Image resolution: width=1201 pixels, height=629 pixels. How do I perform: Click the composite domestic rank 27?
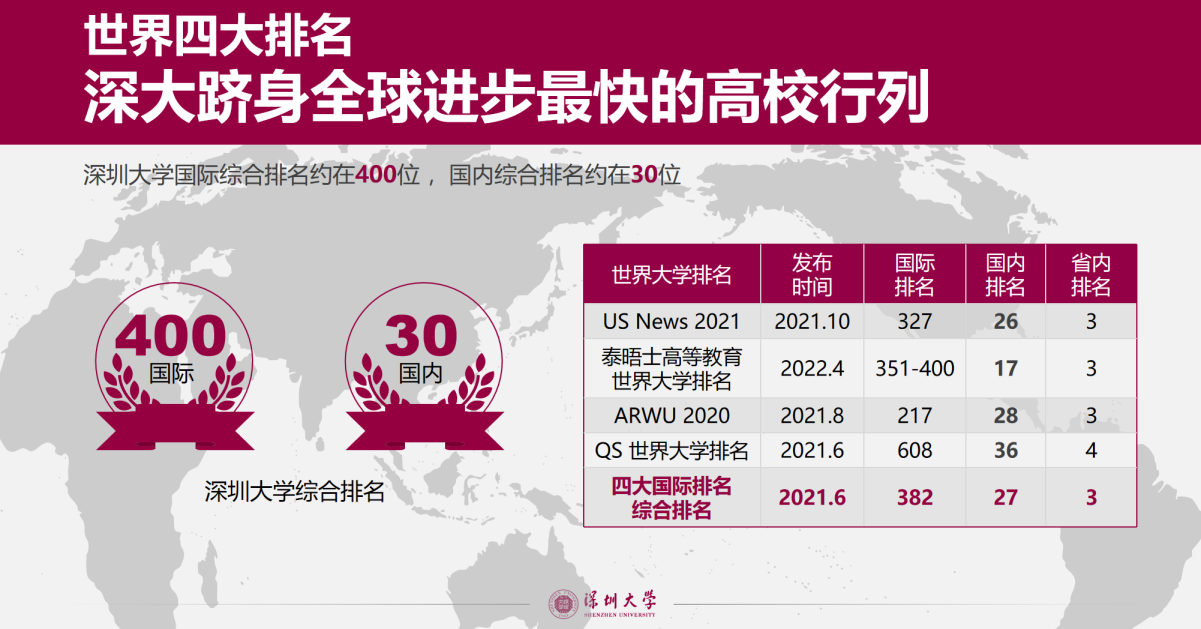[1006, 497]
